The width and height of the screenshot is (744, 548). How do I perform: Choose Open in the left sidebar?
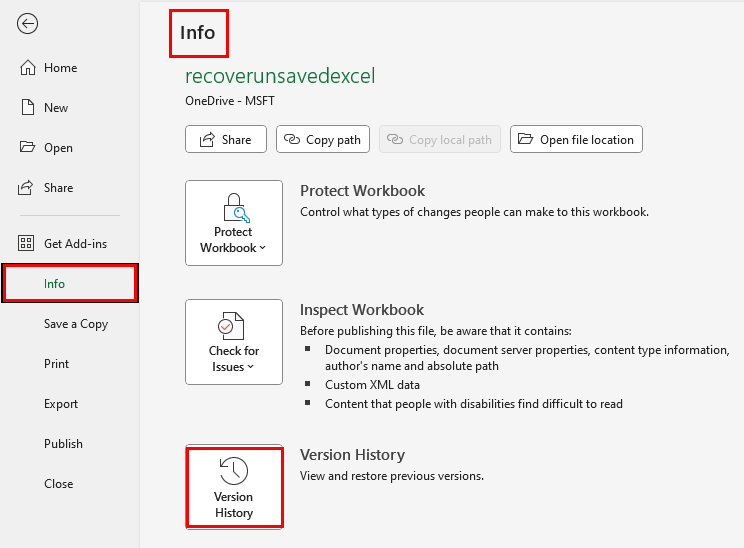click(x=58, y=148)
